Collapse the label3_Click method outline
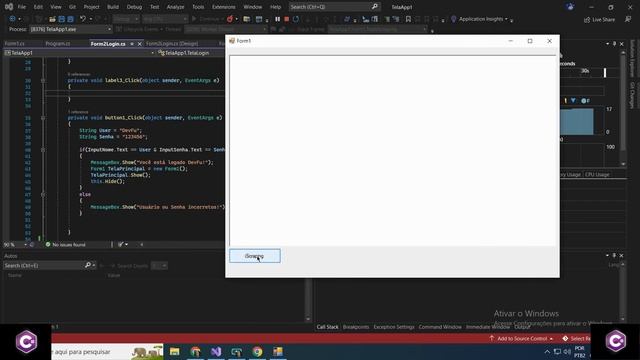This screenshot has width=640, height=360. pos(43,80)
